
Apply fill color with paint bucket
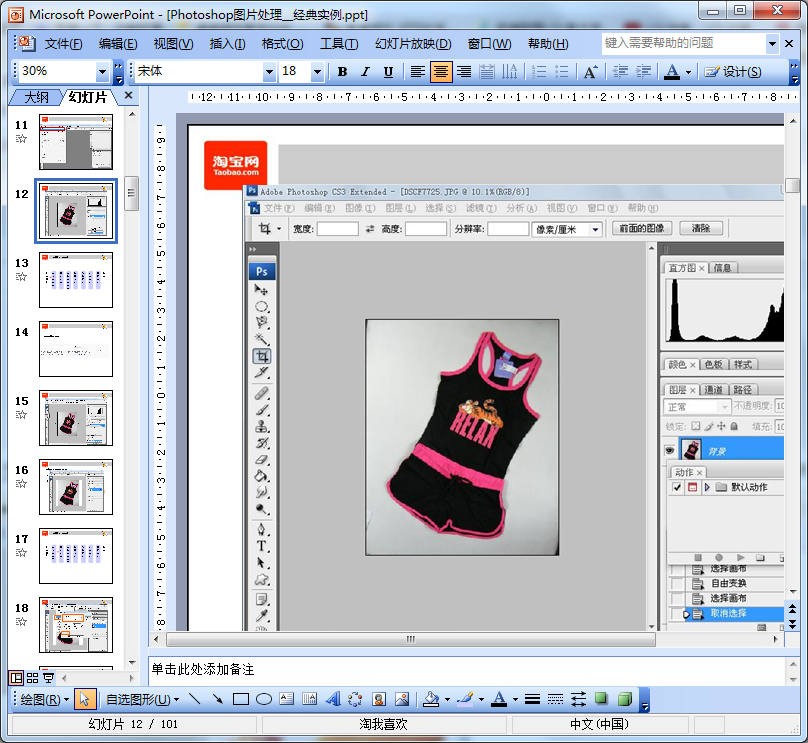click(x=431, y=699)
